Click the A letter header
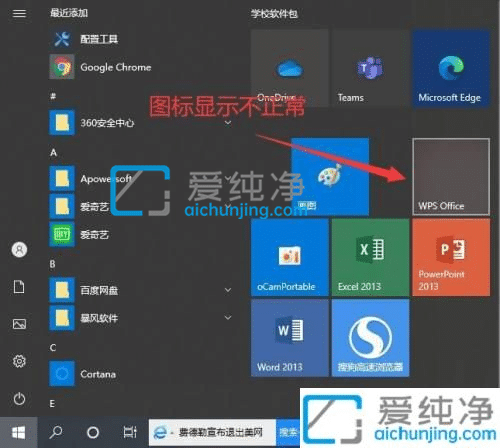Image resolution: width=500 pixels, height=448 pixels. [53, 153]
